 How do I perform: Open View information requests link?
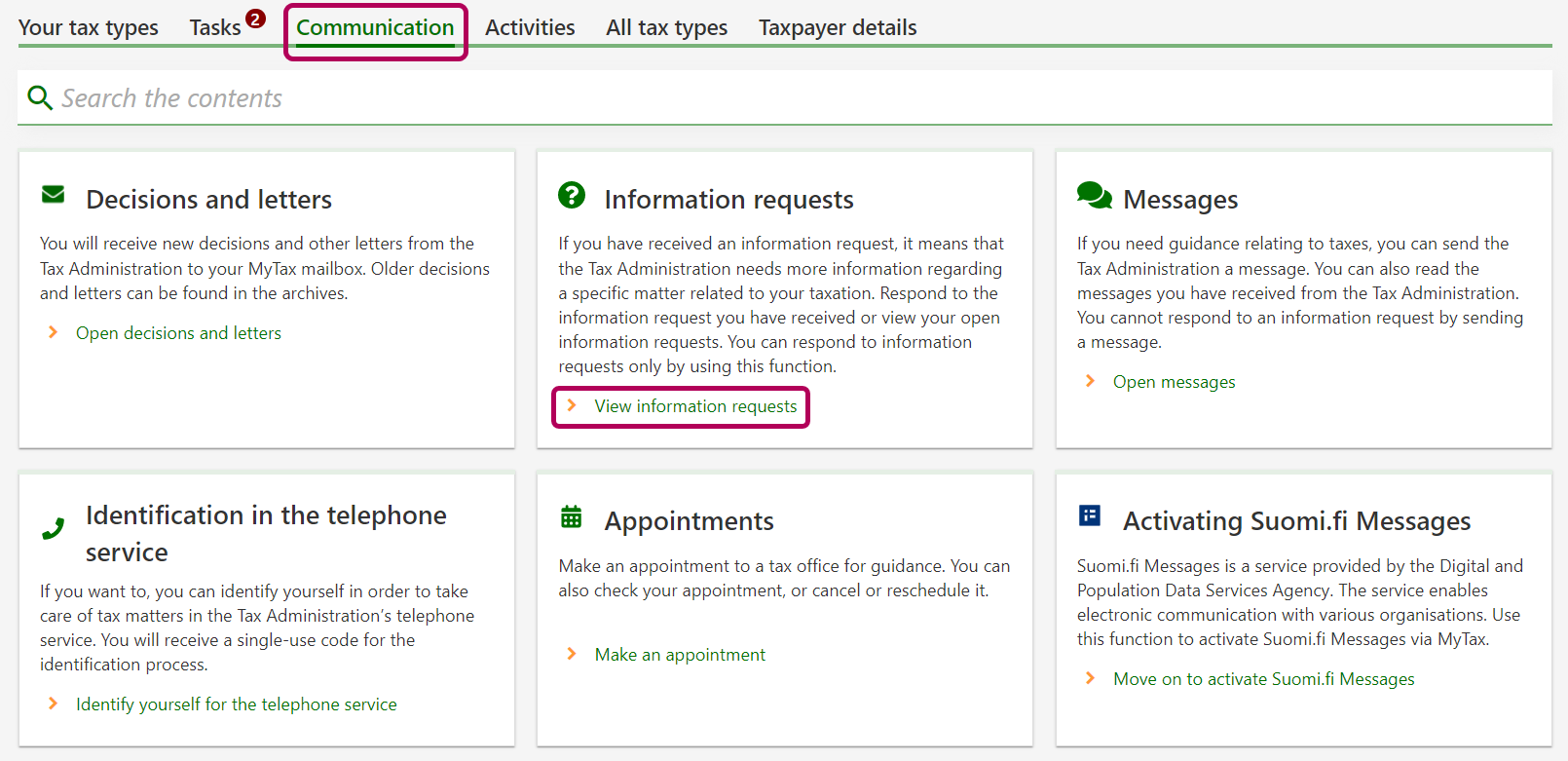pos(695,406)
